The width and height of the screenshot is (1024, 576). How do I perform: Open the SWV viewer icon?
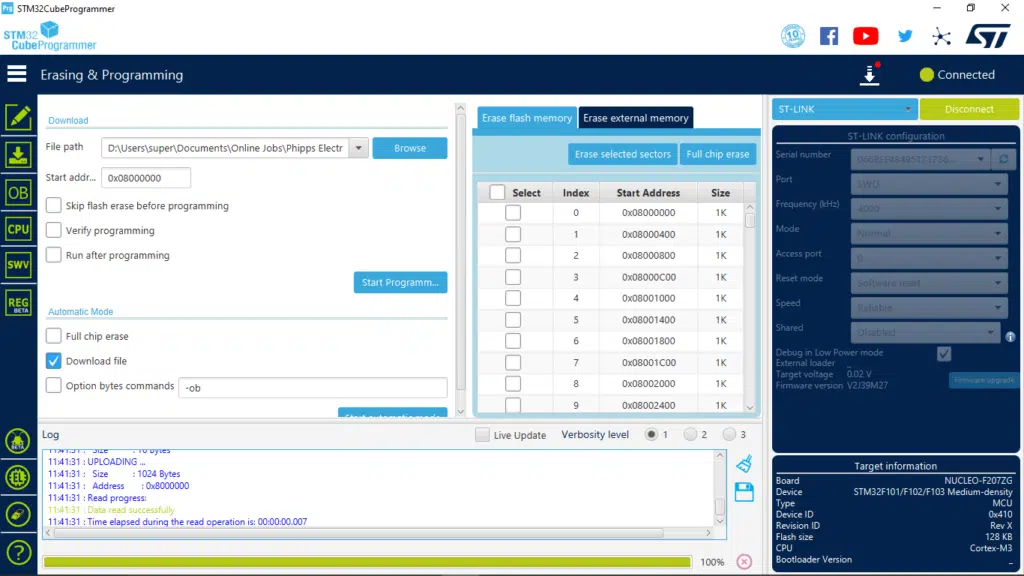18,265
